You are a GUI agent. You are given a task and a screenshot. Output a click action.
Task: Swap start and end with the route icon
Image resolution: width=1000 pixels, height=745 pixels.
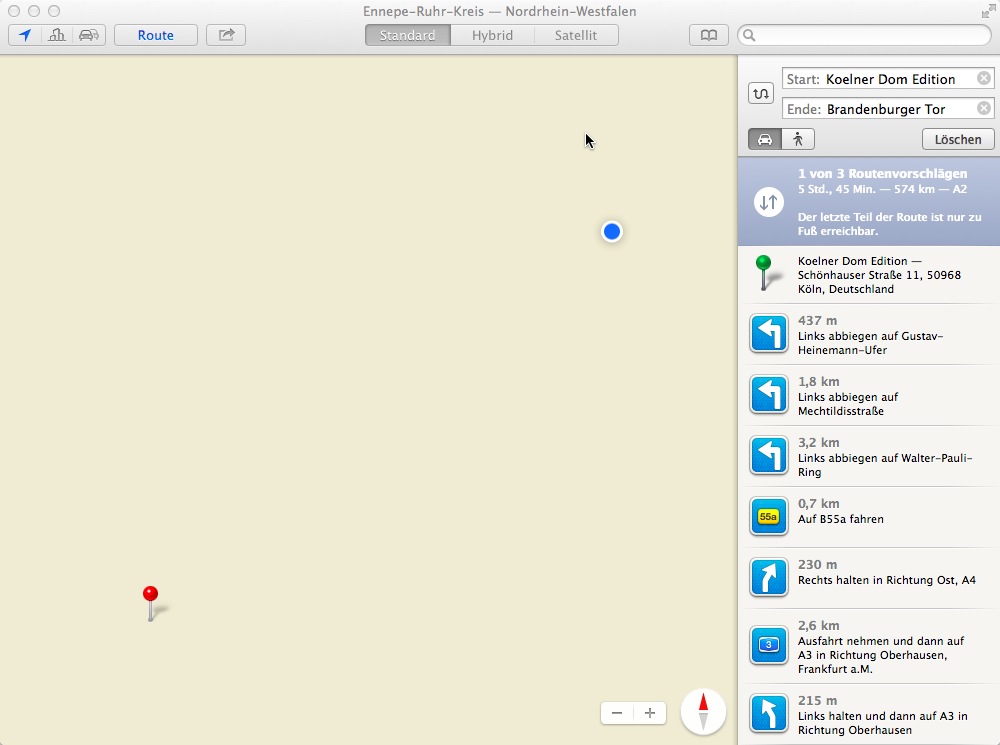(x=761, y=93)
